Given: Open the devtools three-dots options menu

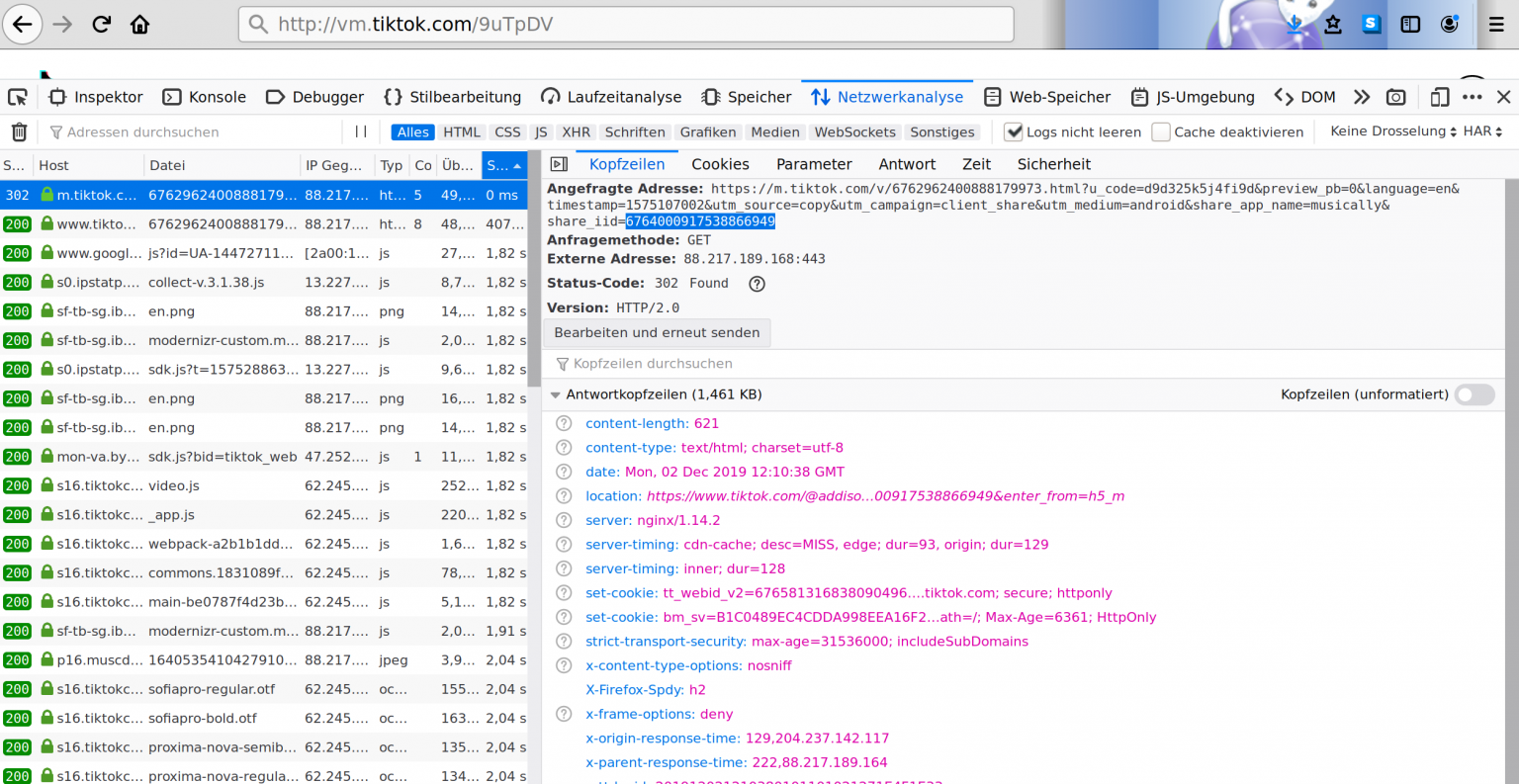Looking at the screenshot, I should 1472,97.
